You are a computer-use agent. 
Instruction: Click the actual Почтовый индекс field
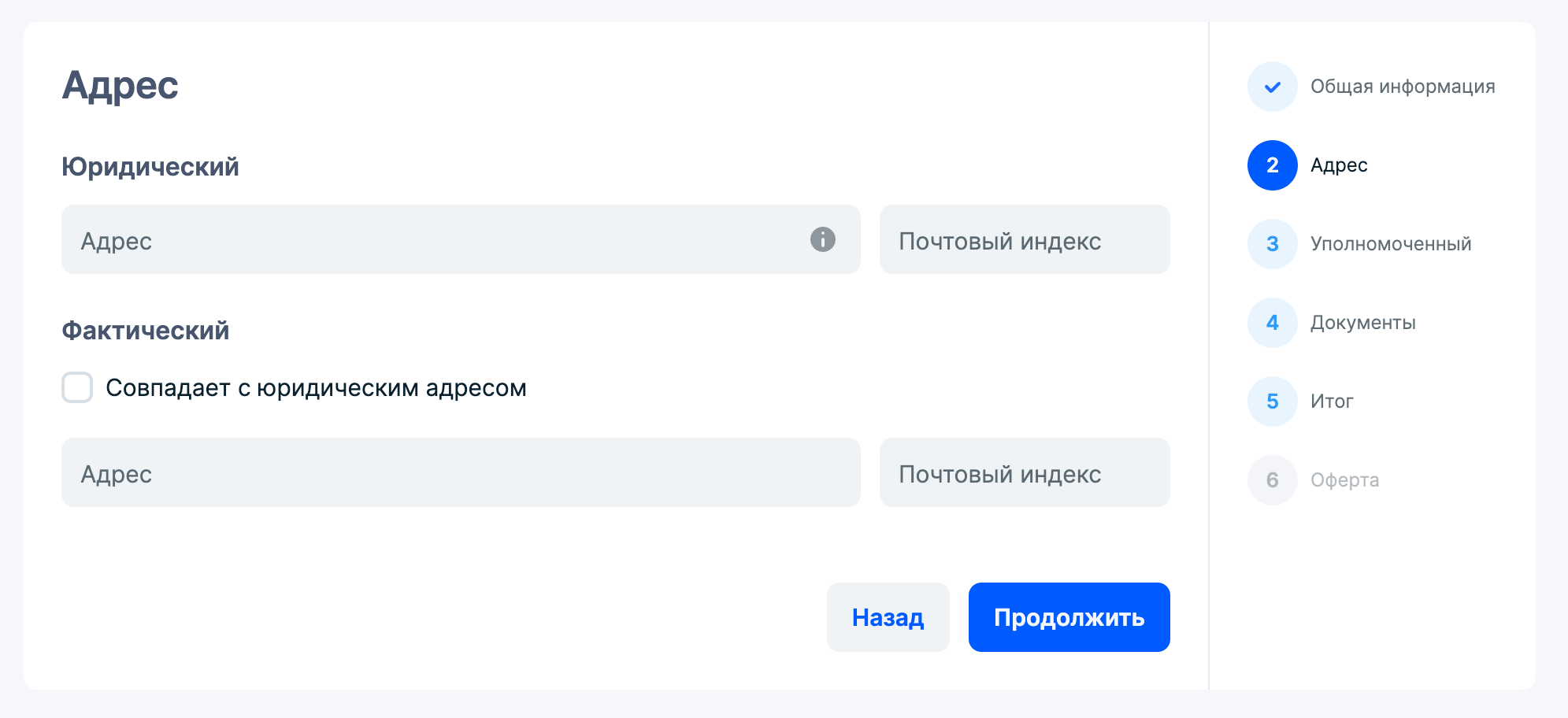[1024, 472]
